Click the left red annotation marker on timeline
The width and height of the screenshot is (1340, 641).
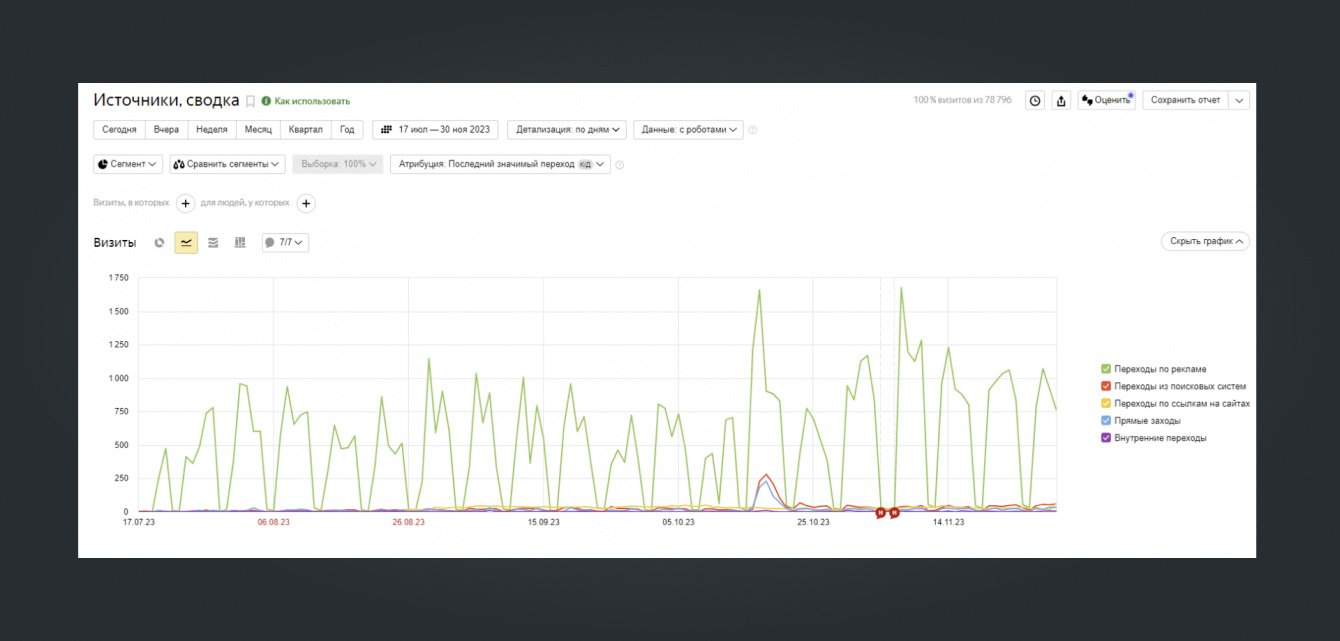(881, 513)
